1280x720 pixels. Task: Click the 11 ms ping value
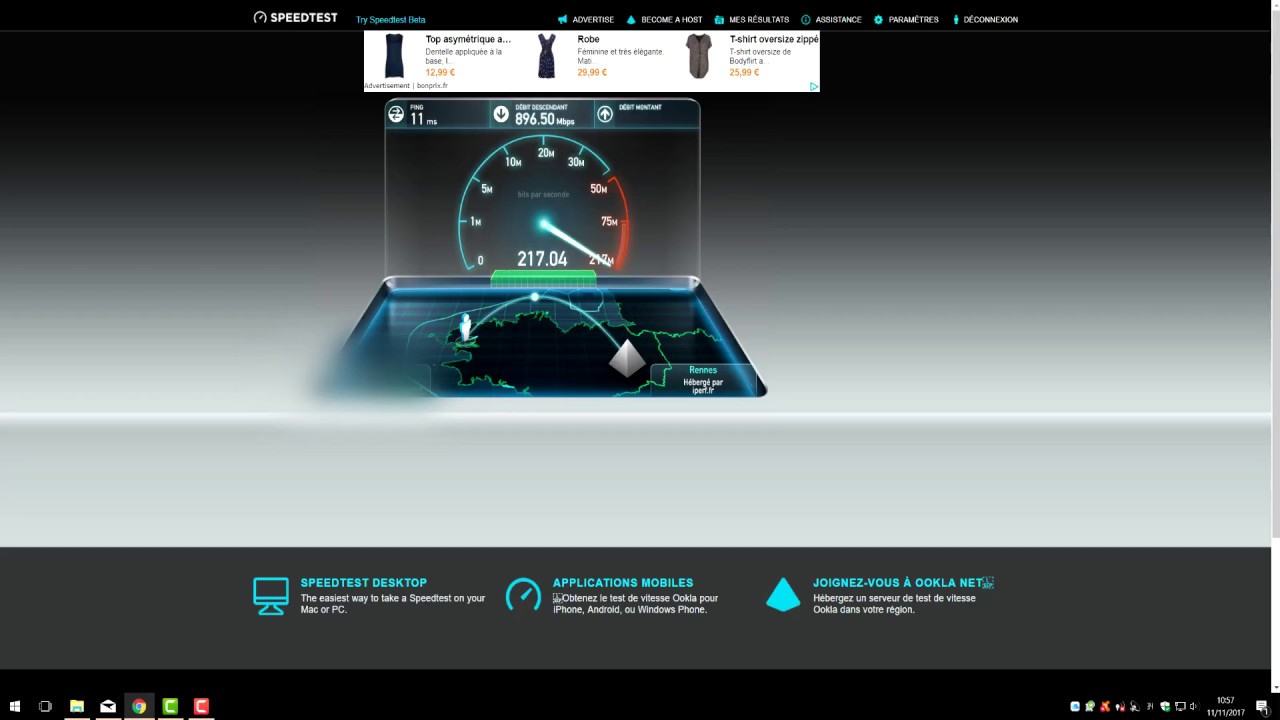(423, 119)
